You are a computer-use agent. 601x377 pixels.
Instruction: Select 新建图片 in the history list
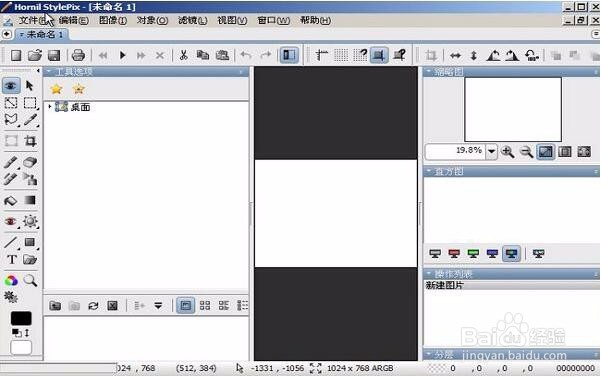[511, 285]
